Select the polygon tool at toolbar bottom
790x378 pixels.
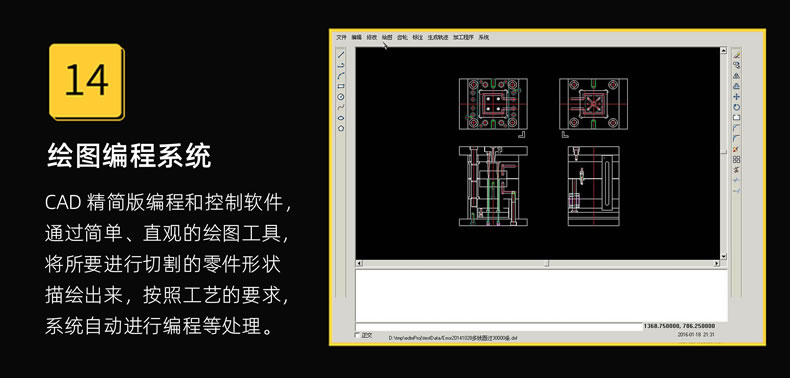pyautogui.click(x=341, y=129)
